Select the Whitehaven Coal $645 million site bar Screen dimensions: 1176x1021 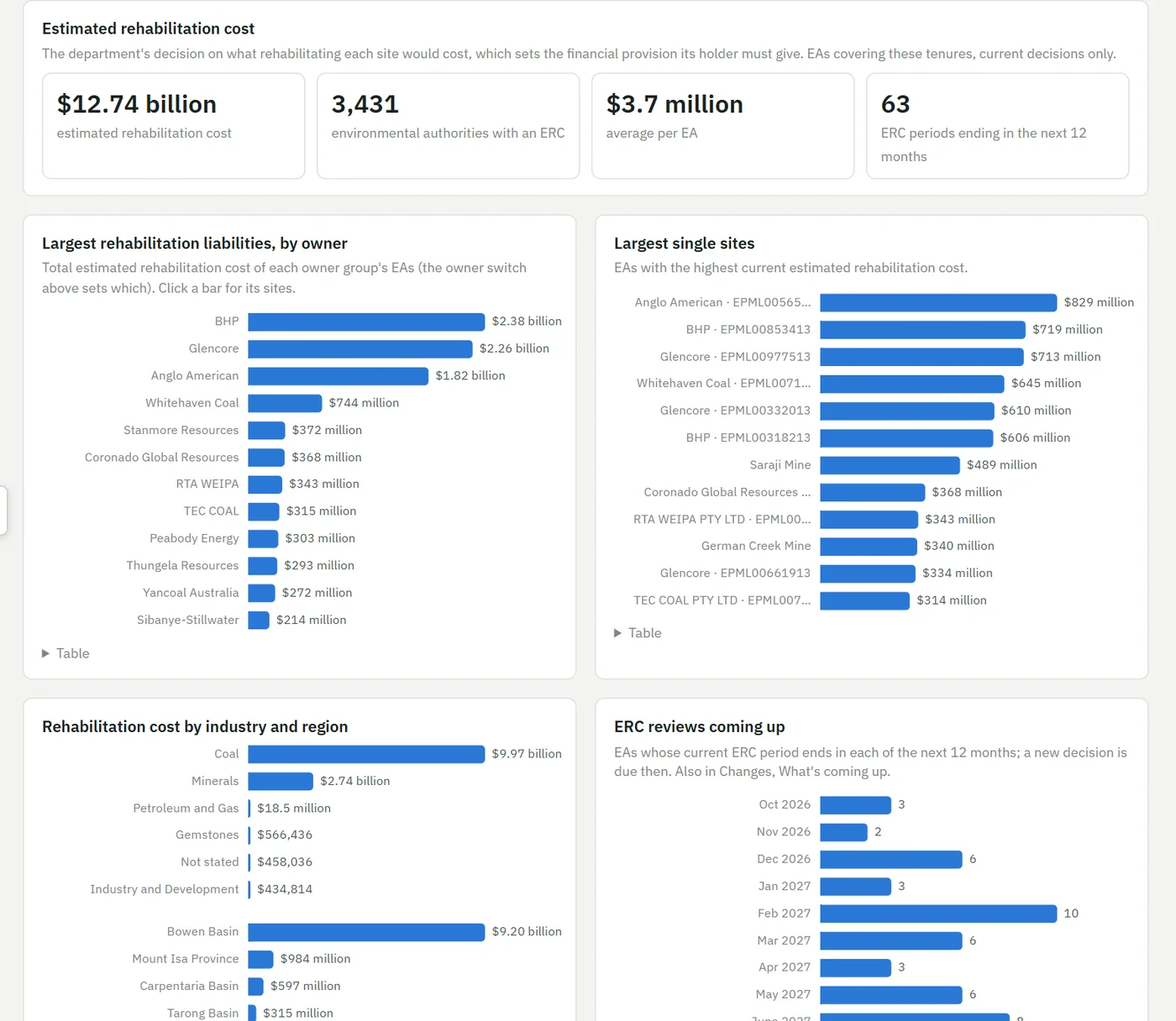[912, 384]
